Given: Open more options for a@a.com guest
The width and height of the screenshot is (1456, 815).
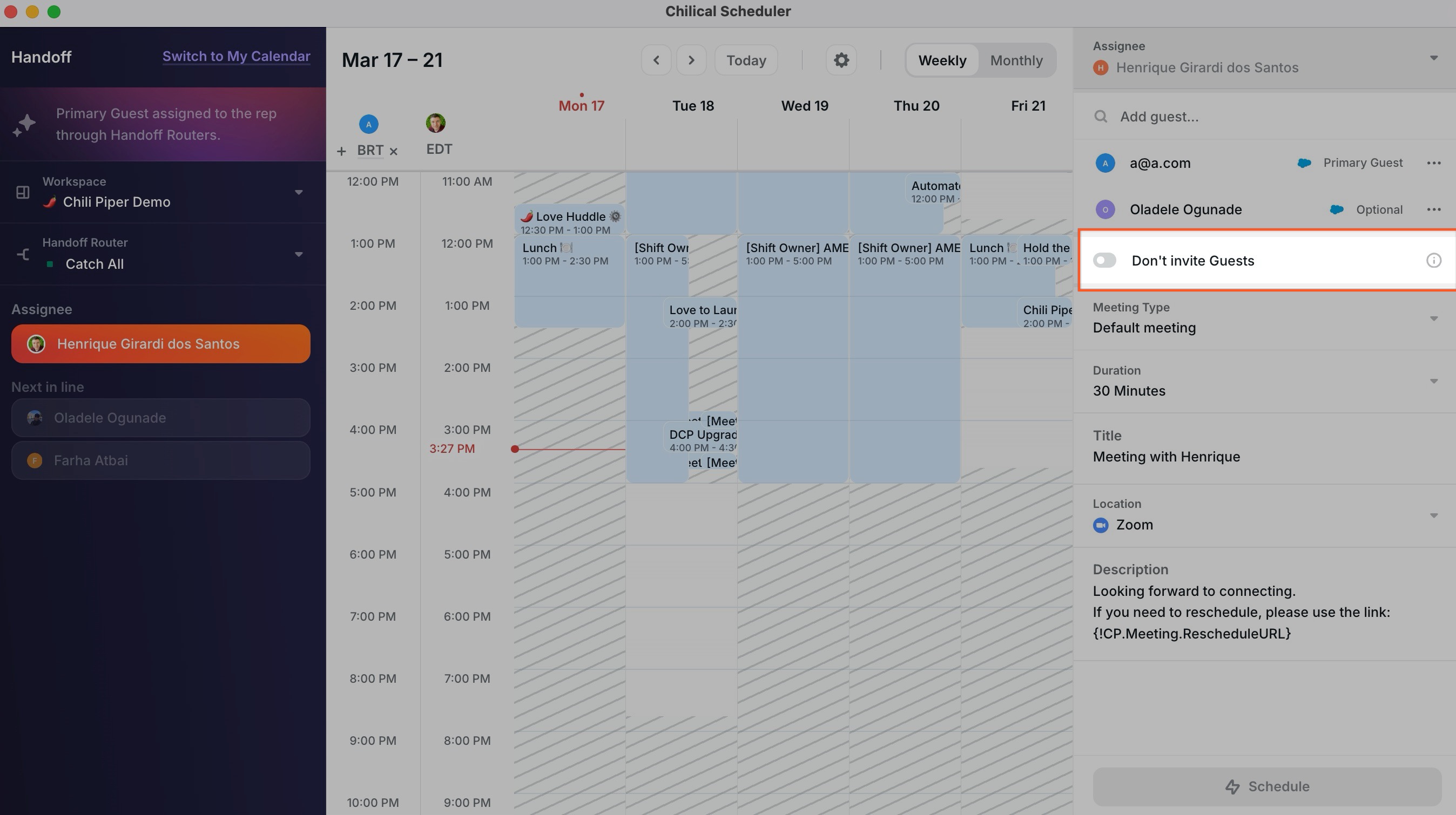Looking at the screenshot, I should 1433,163.
